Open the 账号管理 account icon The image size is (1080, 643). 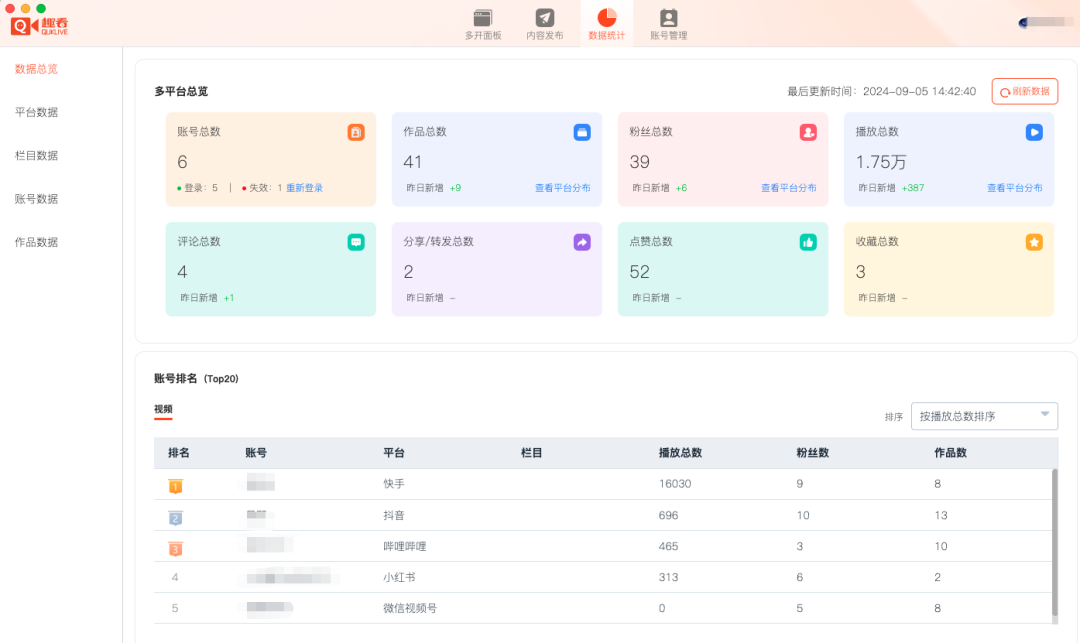tap(669, 18)
